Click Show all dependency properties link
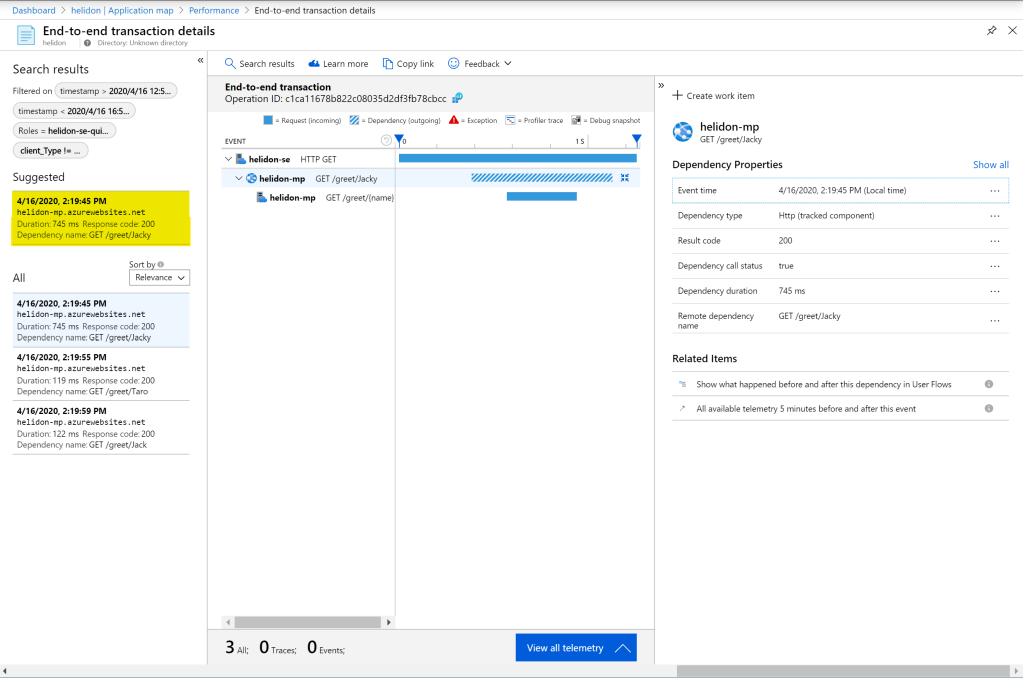 pyautogui.click(x=990, y=165)
